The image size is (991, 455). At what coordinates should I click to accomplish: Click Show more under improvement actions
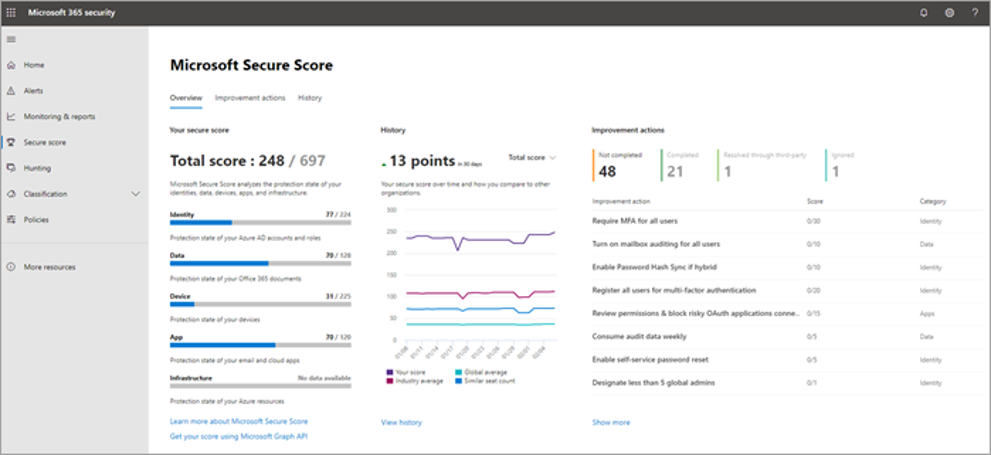611,423
